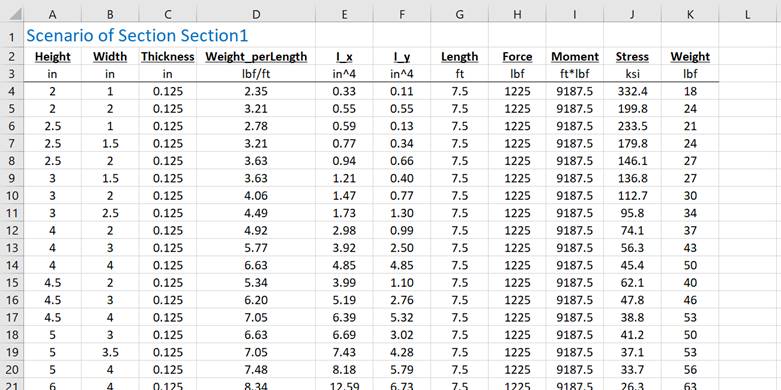Select Weight_perLength value 4.92
The width and height of the screenshot is (781, 390).
pos(256,231)
